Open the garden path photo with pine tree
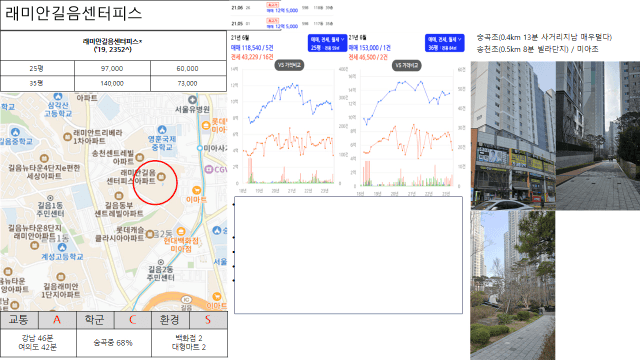Viewport: 640px width, 360px height. (513, 285)
